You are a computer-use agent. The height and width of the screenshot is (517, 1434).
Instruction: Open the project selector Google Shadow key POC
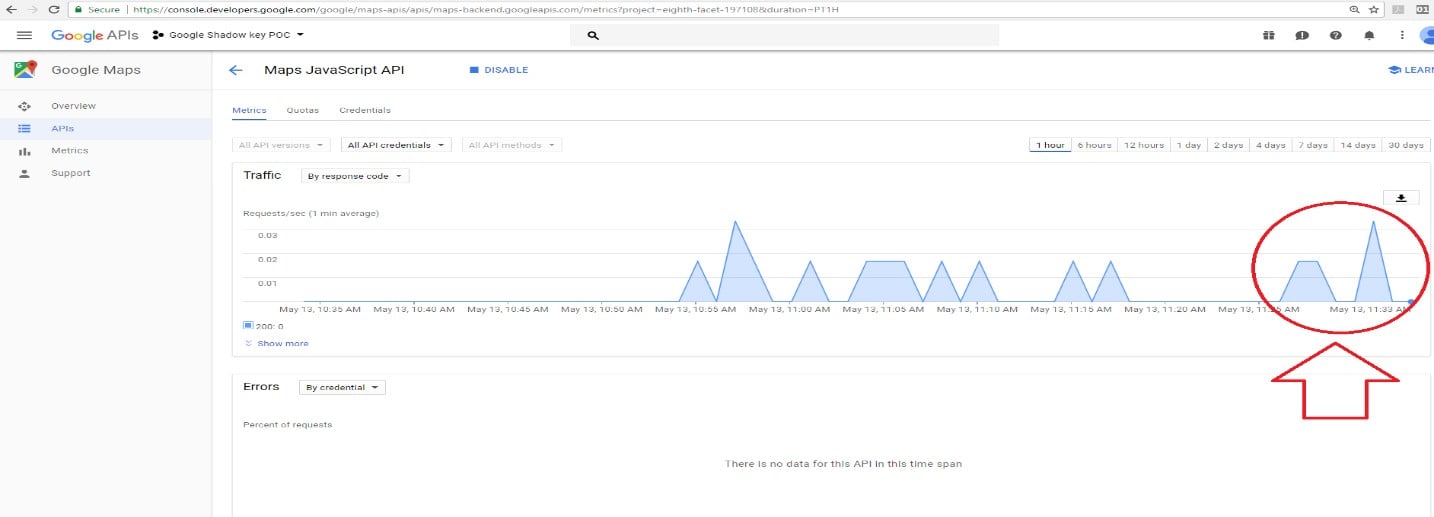(229, 35)
